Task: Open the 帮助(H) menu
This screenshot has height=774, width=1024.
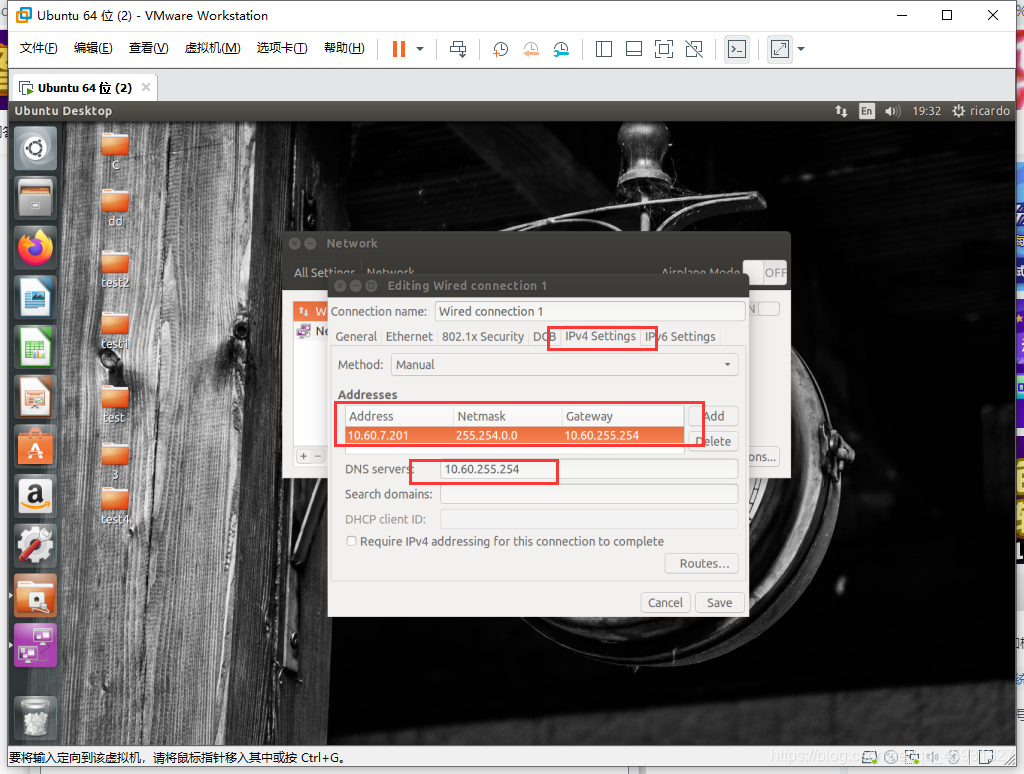Action: pyautogui.click(x=344, y=48)
